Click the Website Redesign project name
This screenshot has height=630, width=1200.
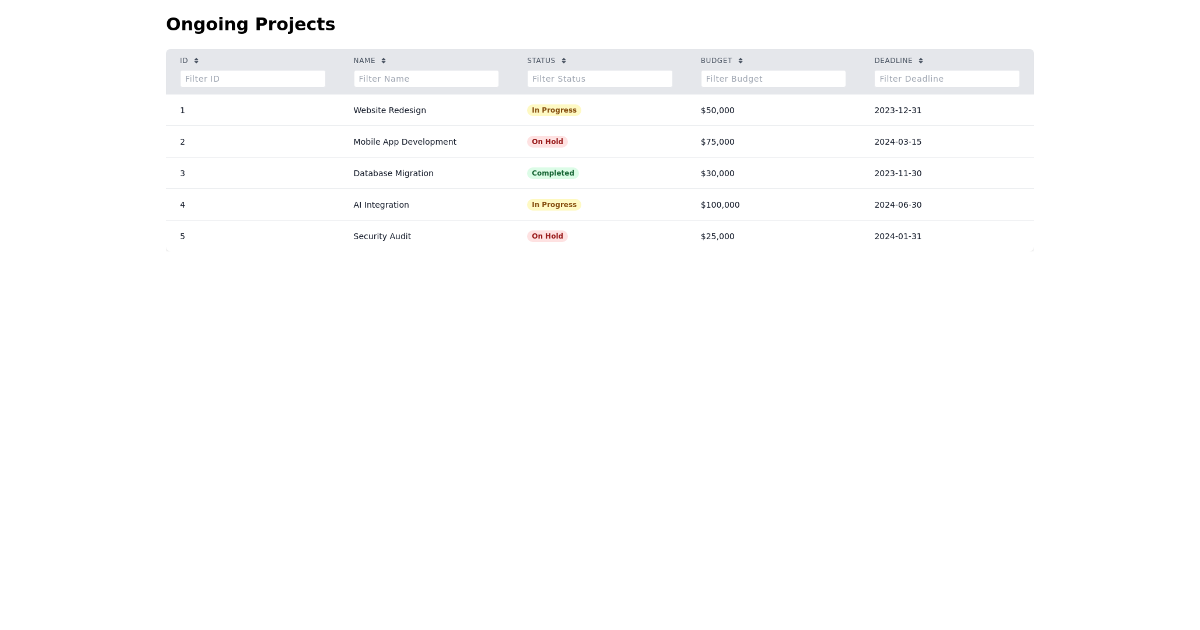(390, 110)
